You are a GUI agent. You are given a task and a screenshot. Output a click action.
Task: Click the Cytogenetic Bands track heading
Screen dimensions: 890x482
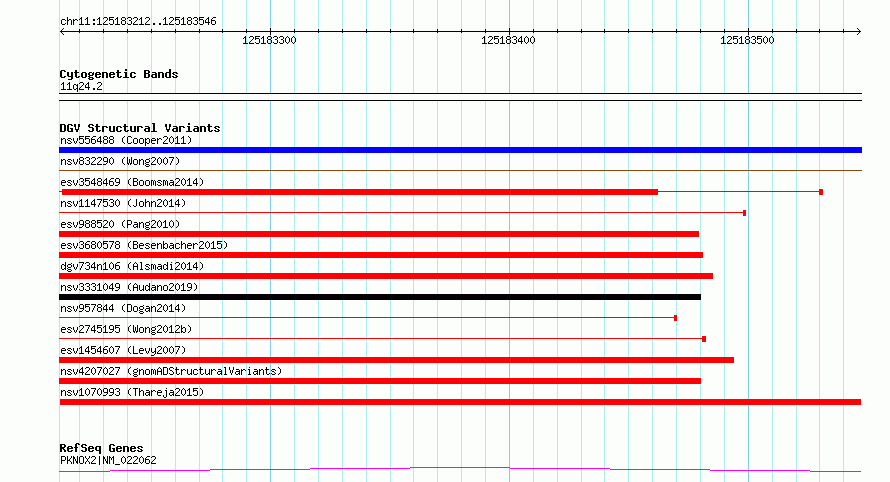coord(119,74)
